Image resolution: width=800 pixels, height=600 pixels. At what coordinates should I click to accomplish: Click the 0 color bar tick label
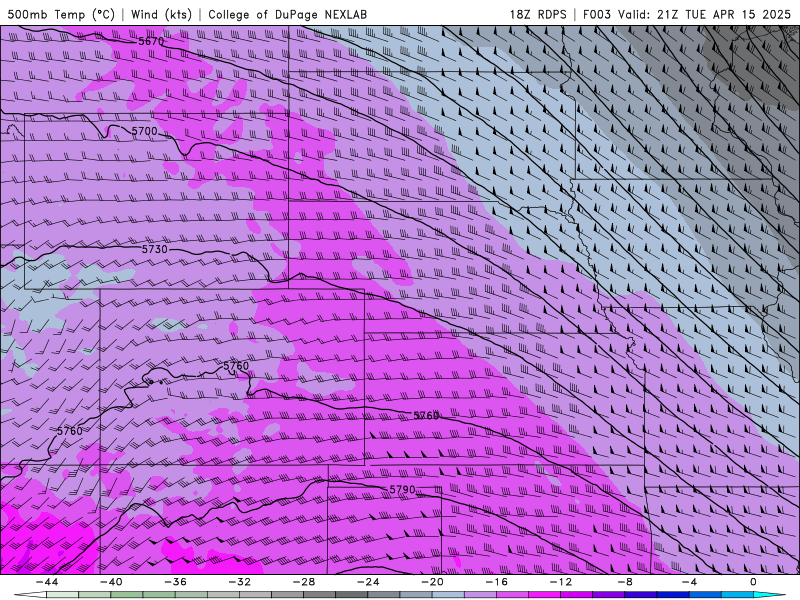click(754, 582)
